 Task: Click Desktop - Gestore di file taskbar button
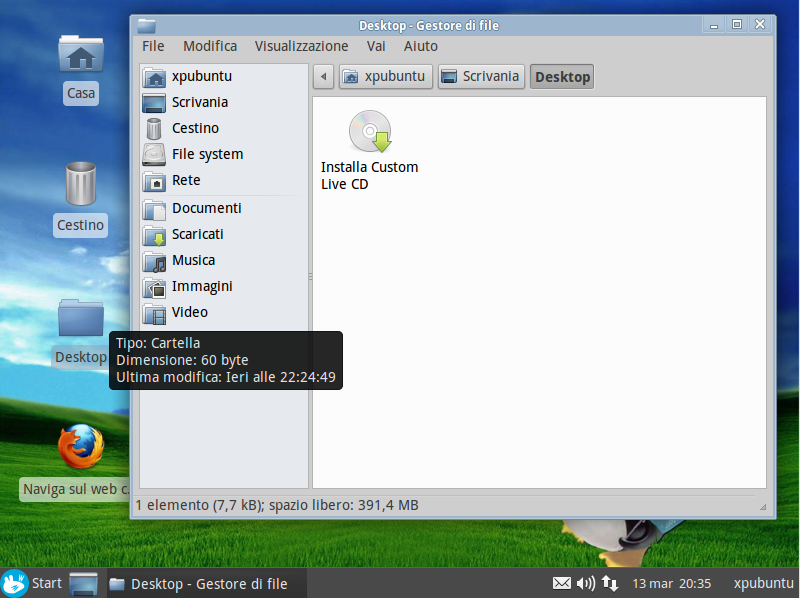coord(207,584)
